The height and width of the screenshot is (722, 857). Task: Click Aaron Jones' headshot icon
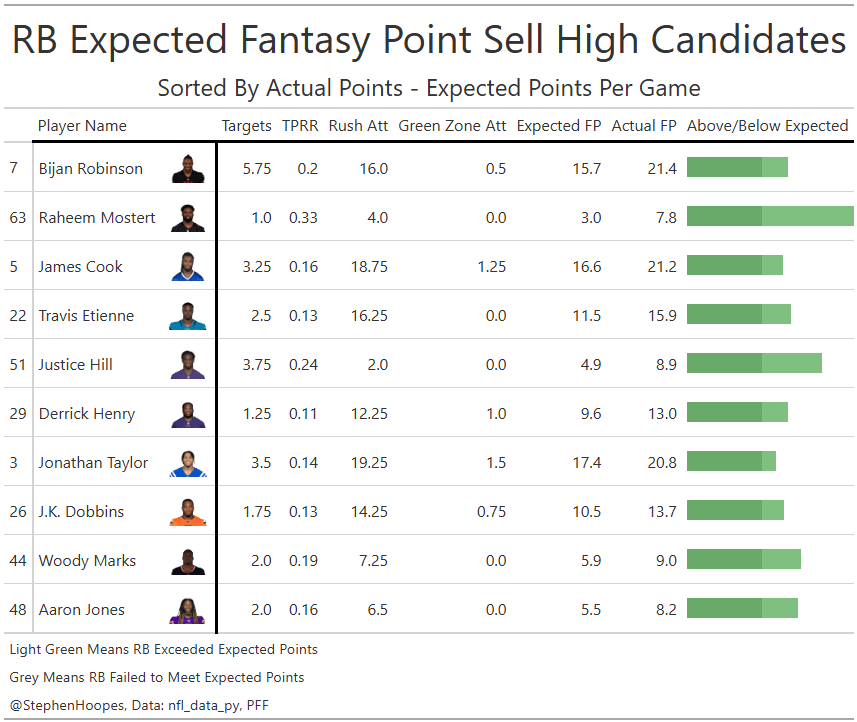tap(187, 610)
